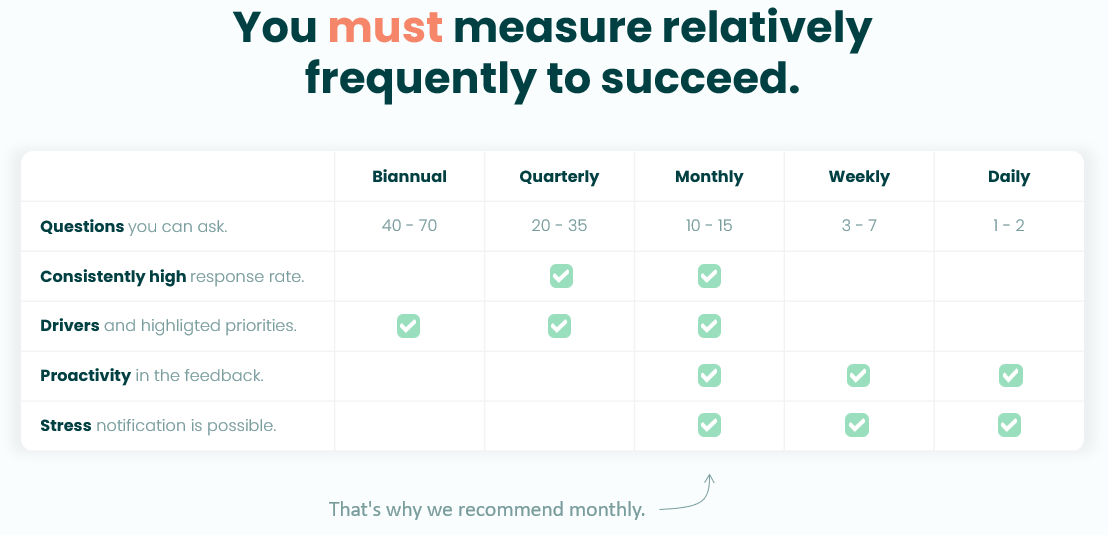Image resolution: width=1108 pixels, height=535 pixels.
Task: Click the 'That's why we recommend monthly' text
Action: [487, 510]
